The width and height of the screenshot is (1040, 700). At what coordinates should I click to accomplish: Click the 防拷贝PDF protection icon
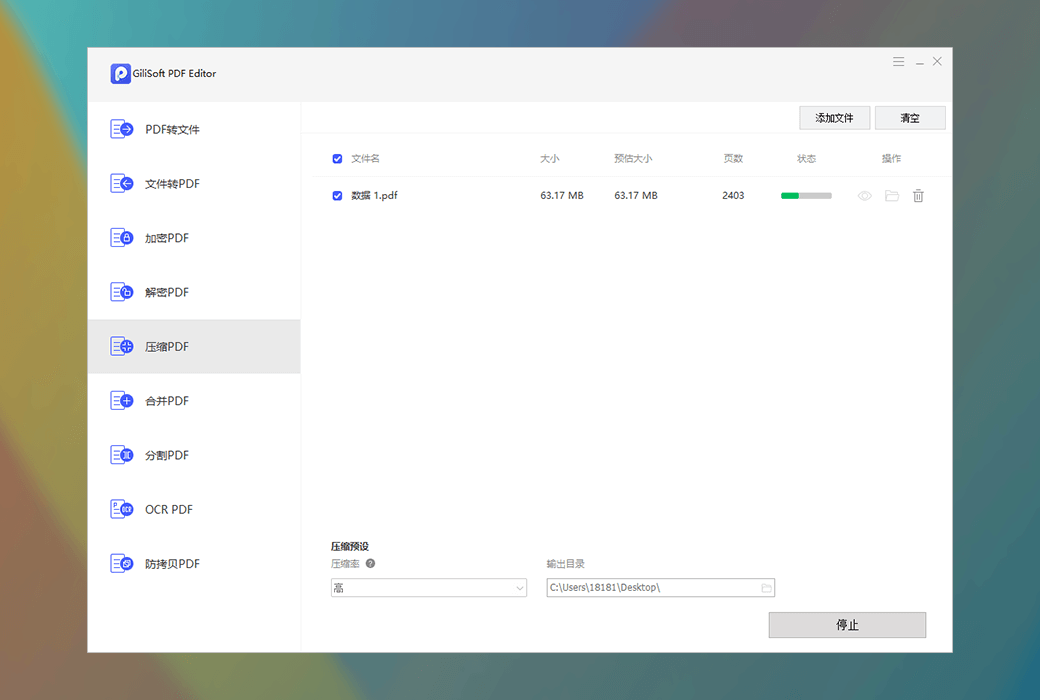coord(121,564)
